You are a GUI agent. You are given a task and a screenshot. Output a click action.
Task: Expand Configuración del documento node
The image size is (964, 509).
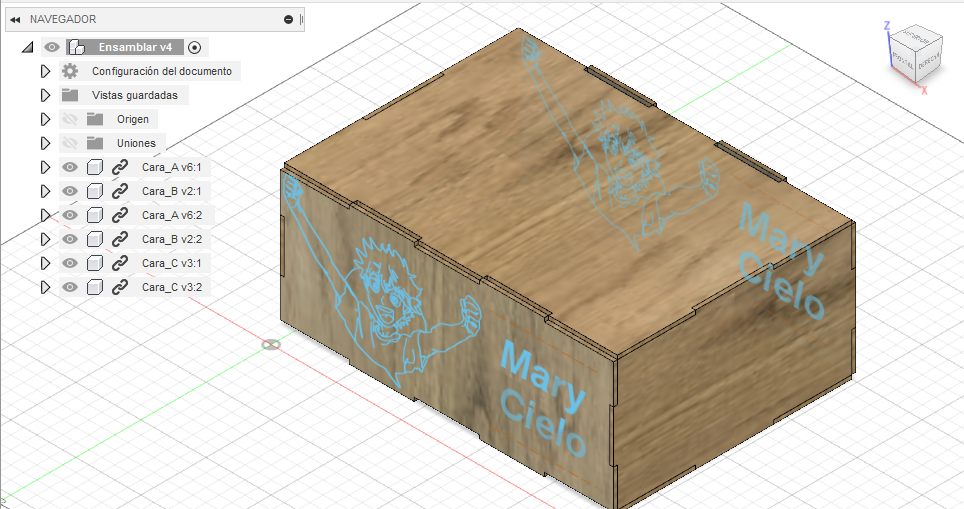[45, 71]
